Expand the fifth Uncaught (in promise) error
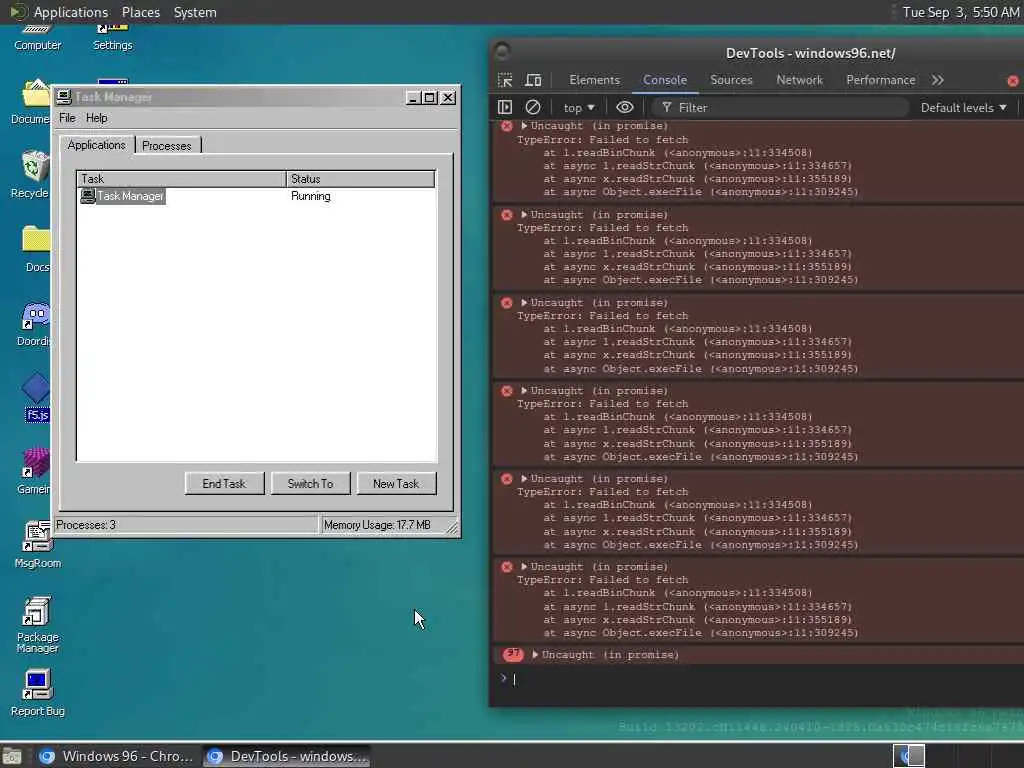 click(524, 479)
